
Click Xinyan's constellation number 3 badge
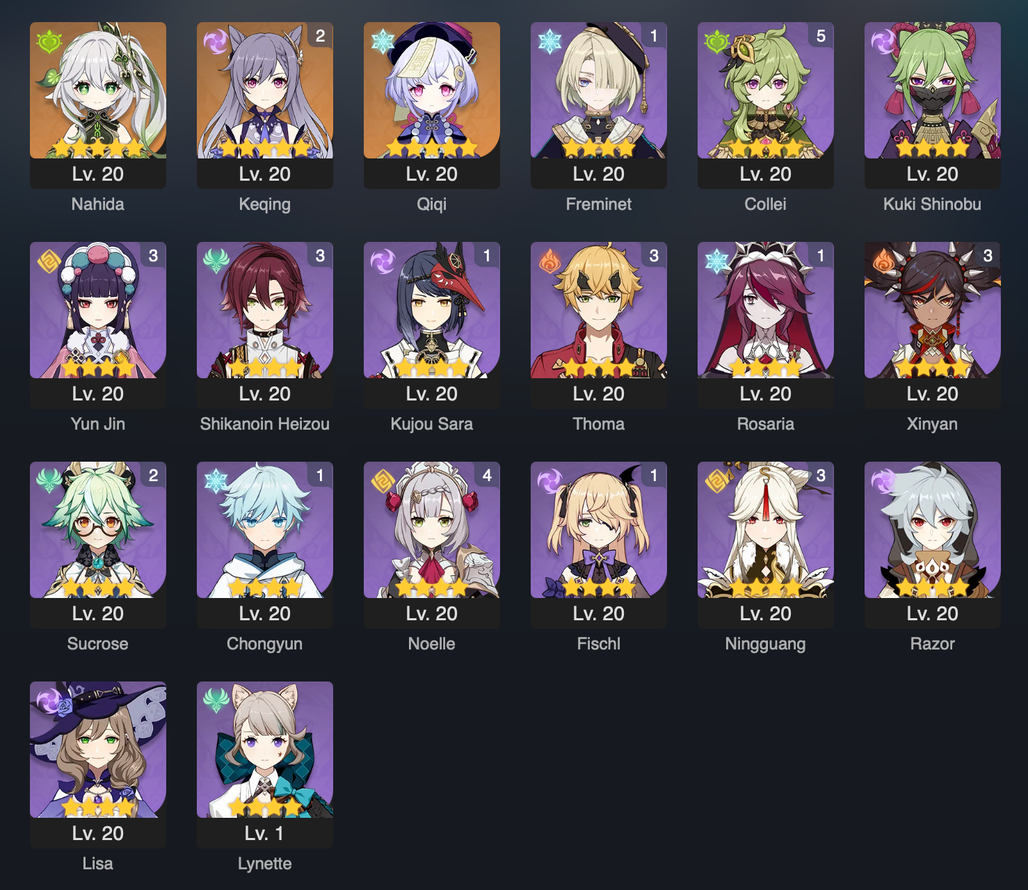point(987,256)
